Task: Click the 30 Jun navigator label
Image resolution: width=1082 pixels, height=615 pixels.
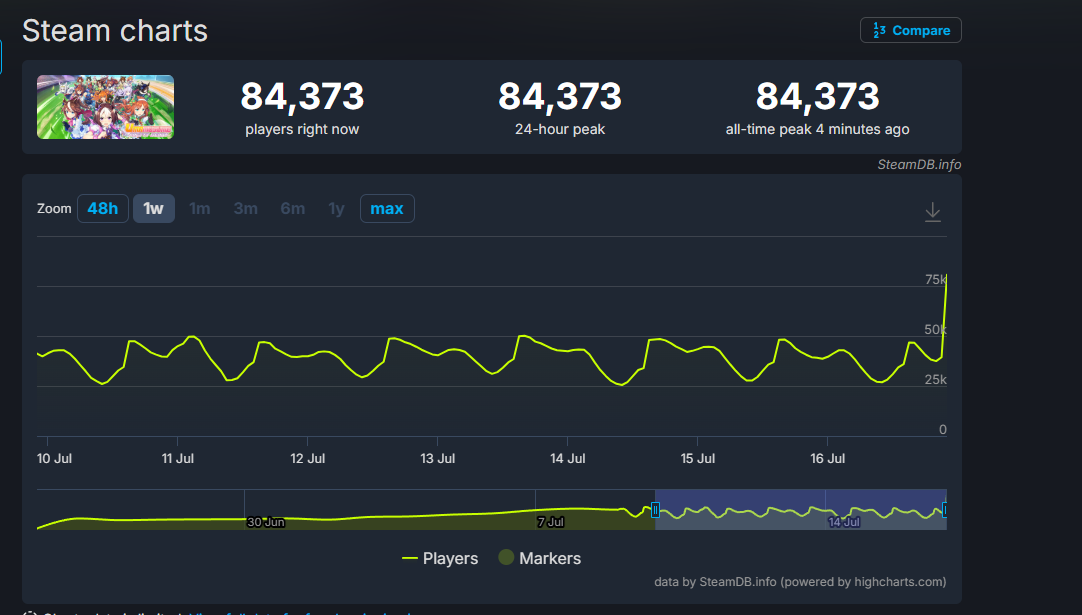Action: tap(266, 522)
